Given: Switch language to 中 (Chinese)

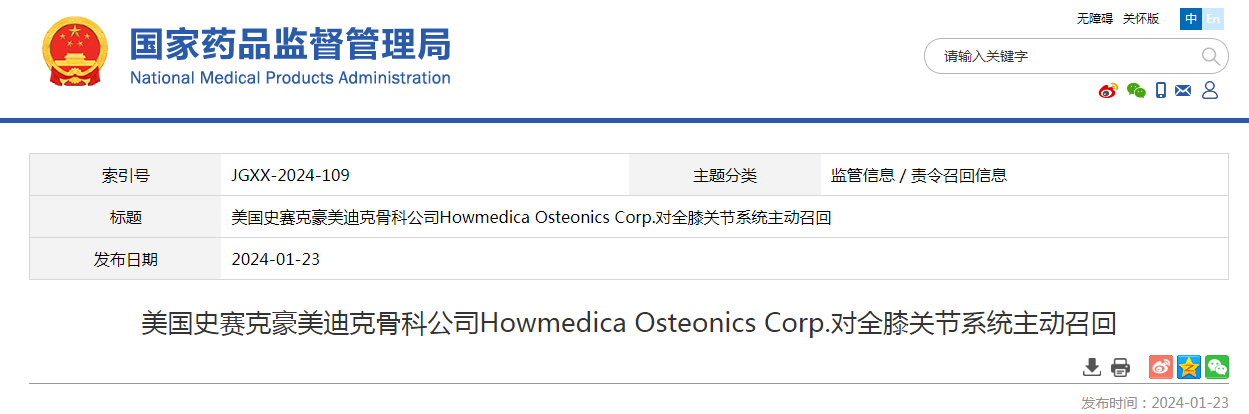Looking at the screenshot, I should click(1191, 18).
